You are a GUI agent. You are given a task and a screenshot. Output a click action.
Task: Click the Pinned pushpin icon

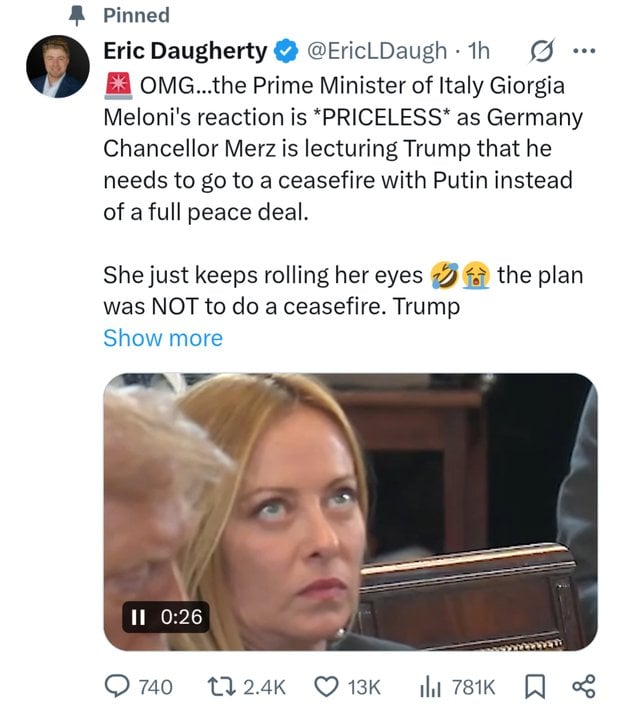click(77, 17)
